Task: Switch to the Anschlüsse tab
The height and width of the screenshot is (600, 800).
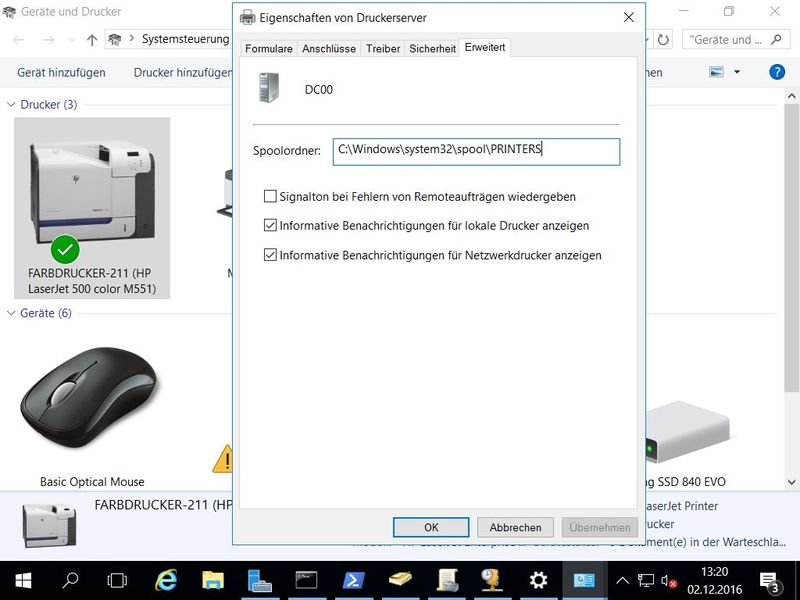Action: coord(329,48)
